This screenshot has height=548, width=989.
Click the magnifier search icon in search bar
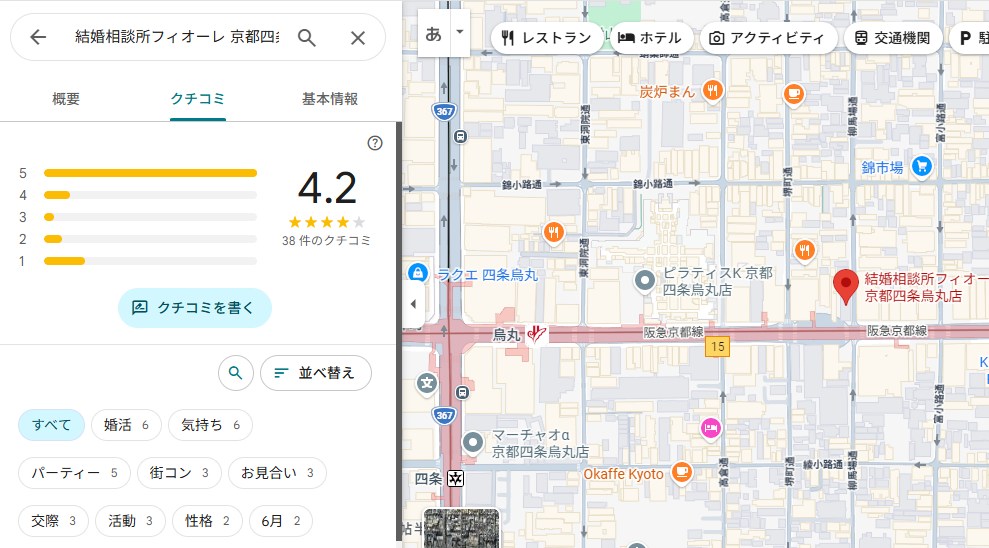pyautogui.click(x=307, y=37)
